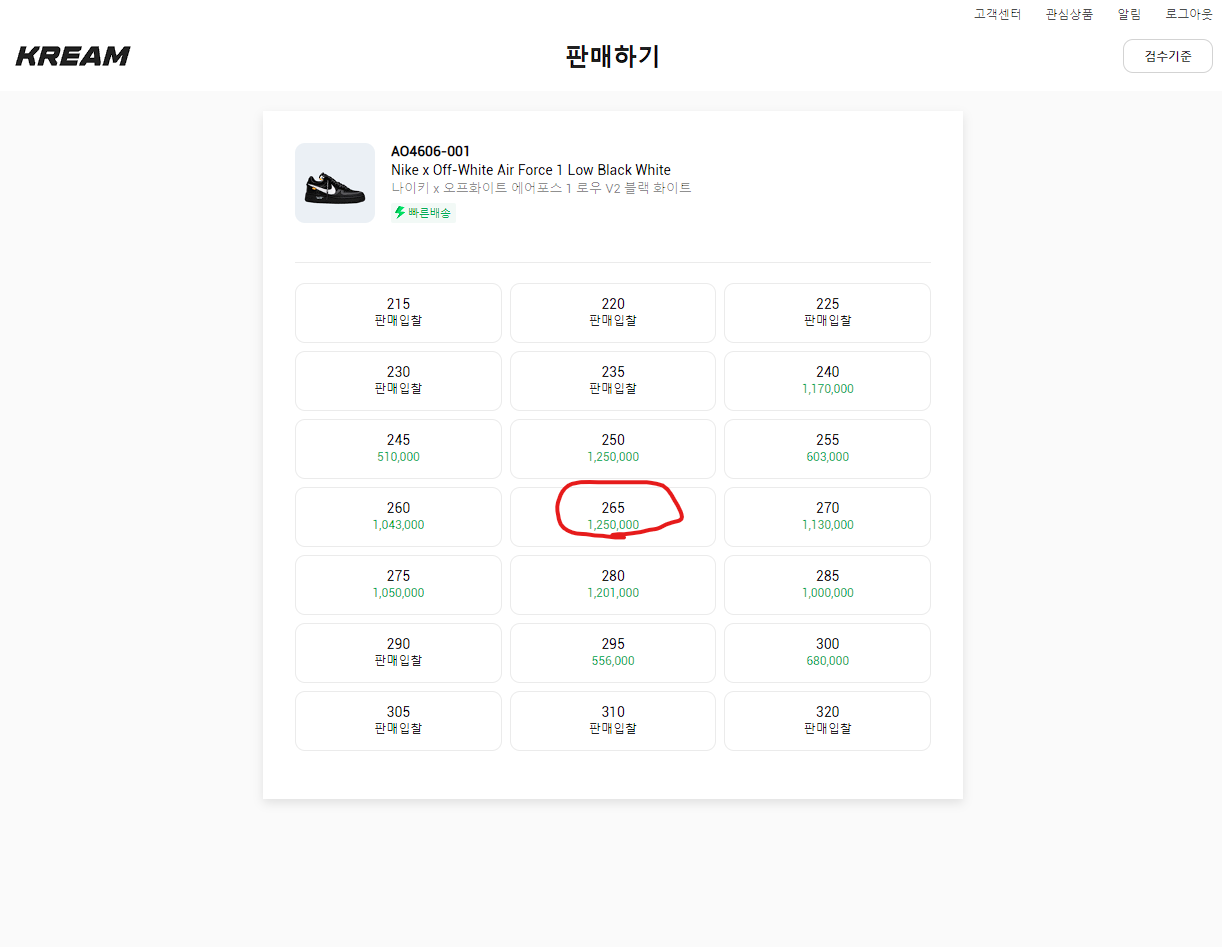The image size is (1222, 947).
Task: Choose size 245 priced 510,000
Action: pyautogui.click(x=398, y=448)
